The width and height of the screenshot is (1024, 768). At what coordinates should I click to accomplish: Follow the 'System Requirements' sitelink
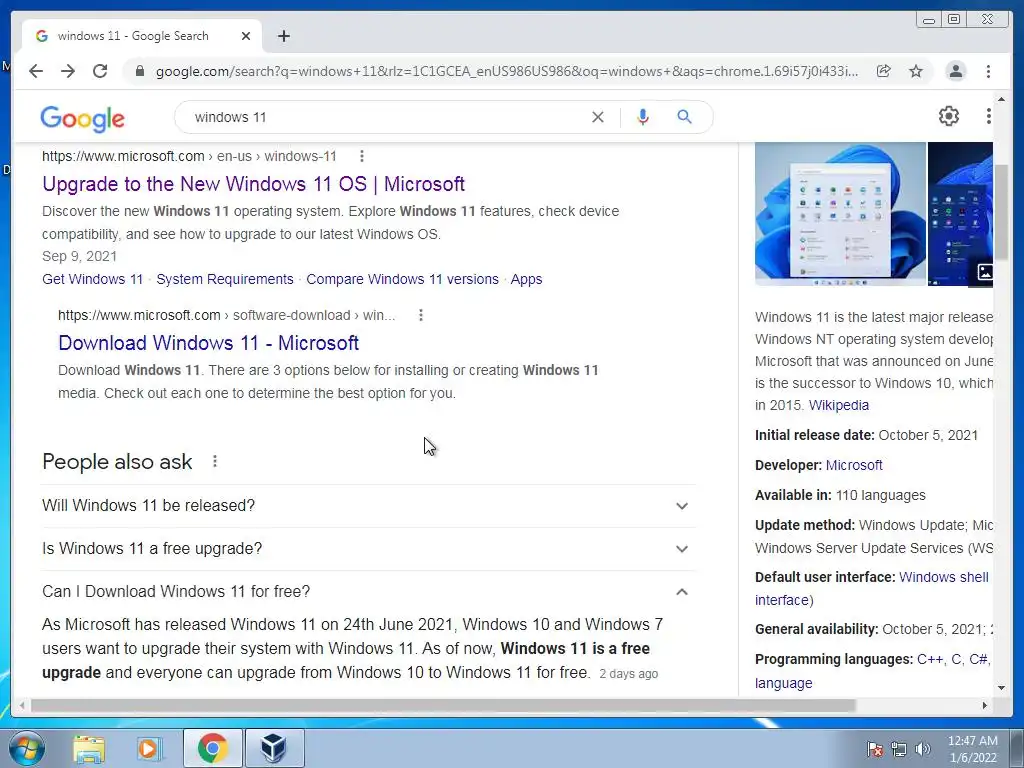coord(225,280)
